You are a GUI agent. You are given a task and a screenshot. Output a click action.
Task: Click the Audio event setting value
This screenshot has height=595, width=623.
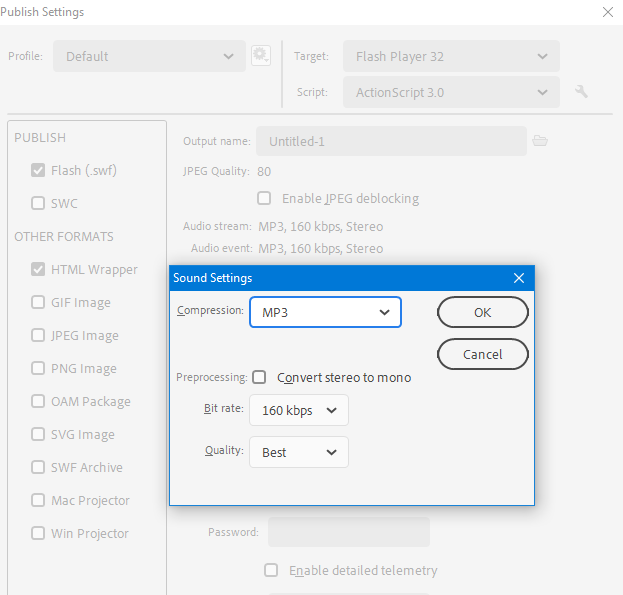321,248
